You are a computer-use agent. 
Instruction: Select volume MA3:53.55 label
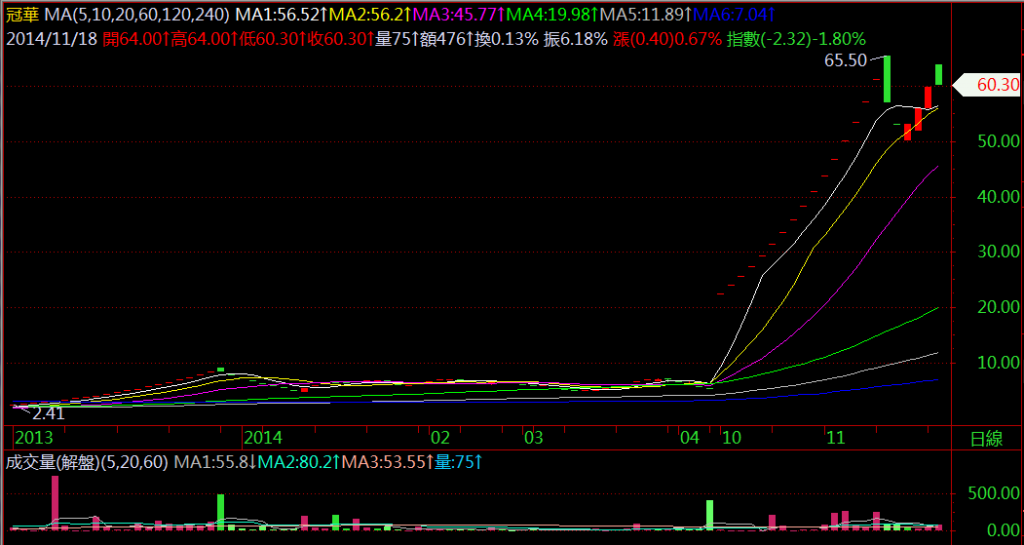click(388, 463)
